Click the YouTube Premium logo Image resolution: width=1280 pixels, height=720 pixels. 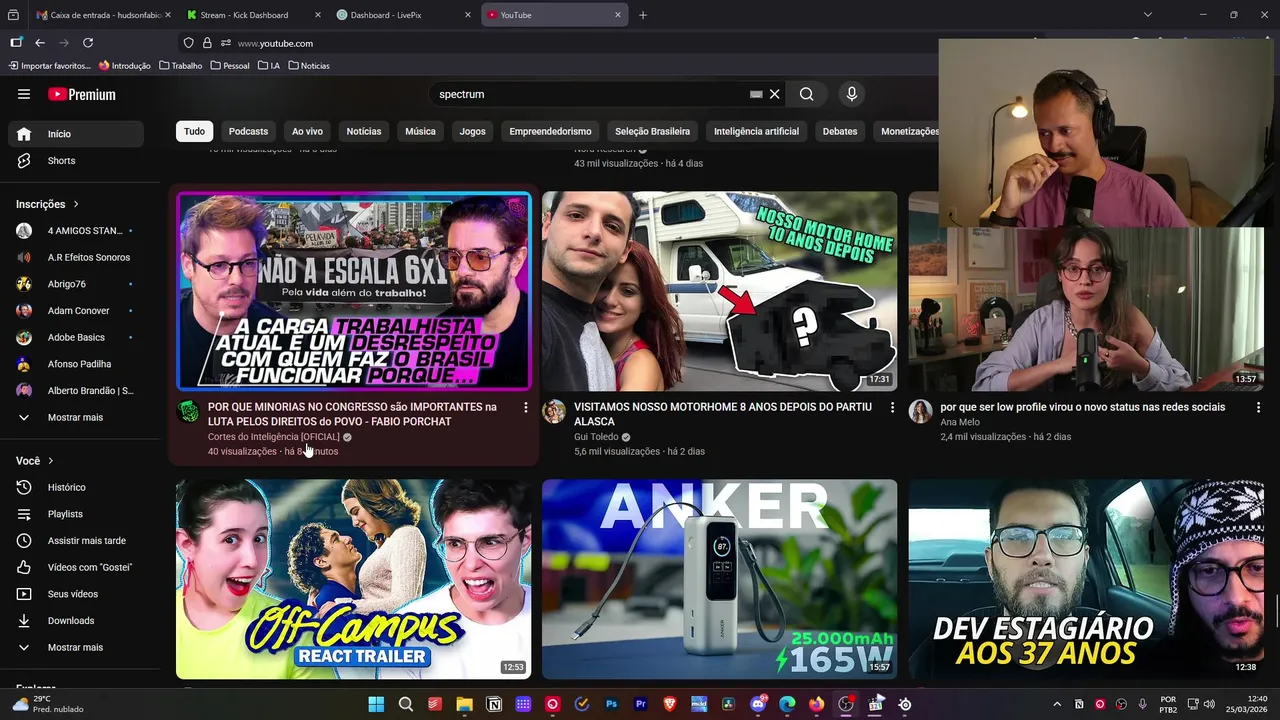[82, 94]
